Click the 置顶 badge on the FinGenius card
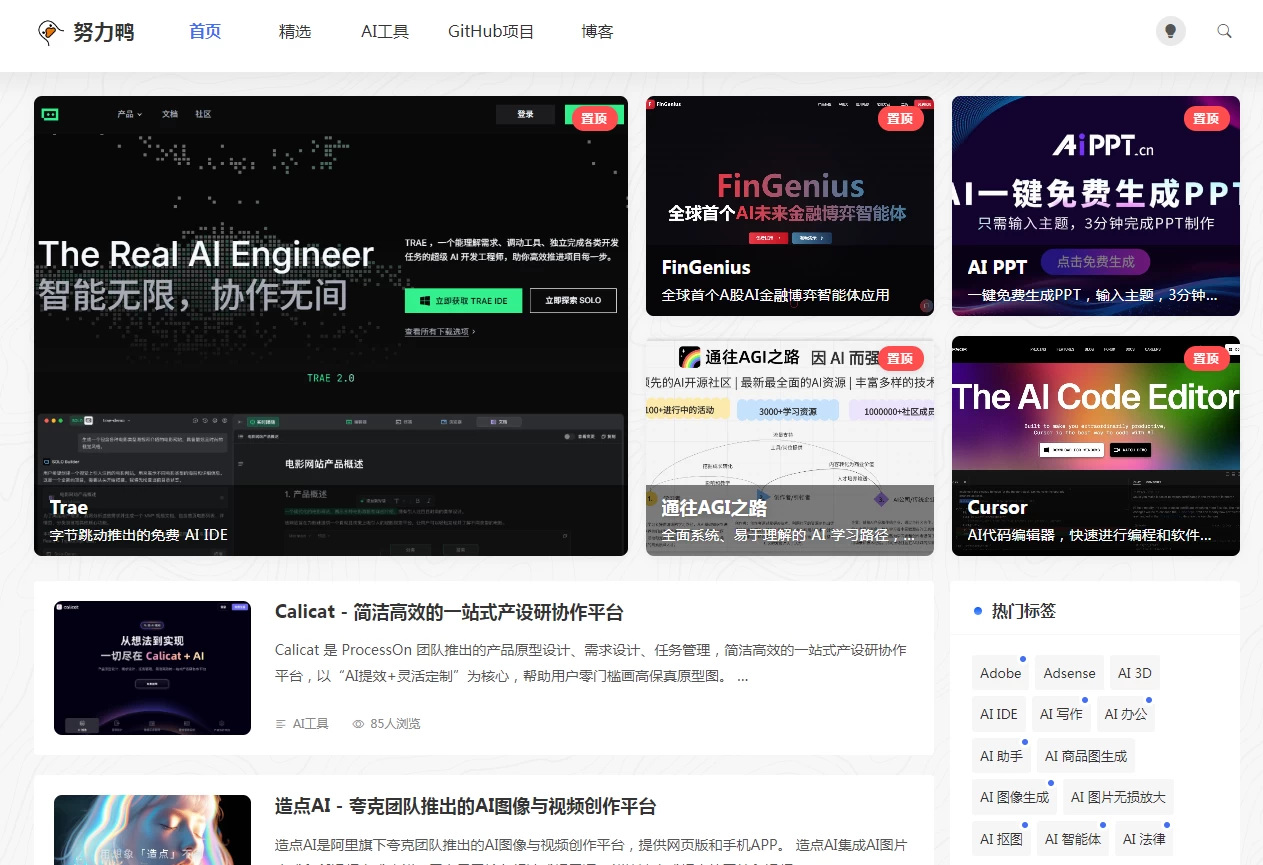1263x865 pixels. pos(900,118)
